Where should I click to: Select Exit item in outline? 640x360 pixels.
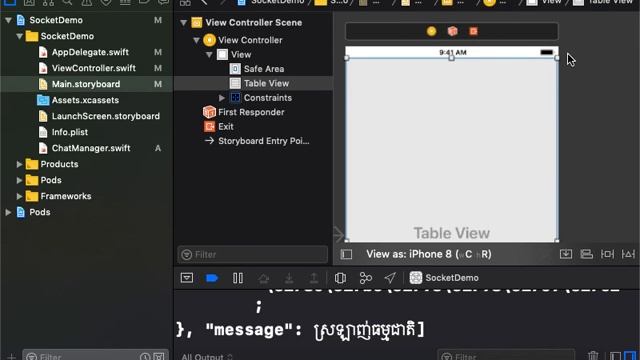(x=225, y=127)
